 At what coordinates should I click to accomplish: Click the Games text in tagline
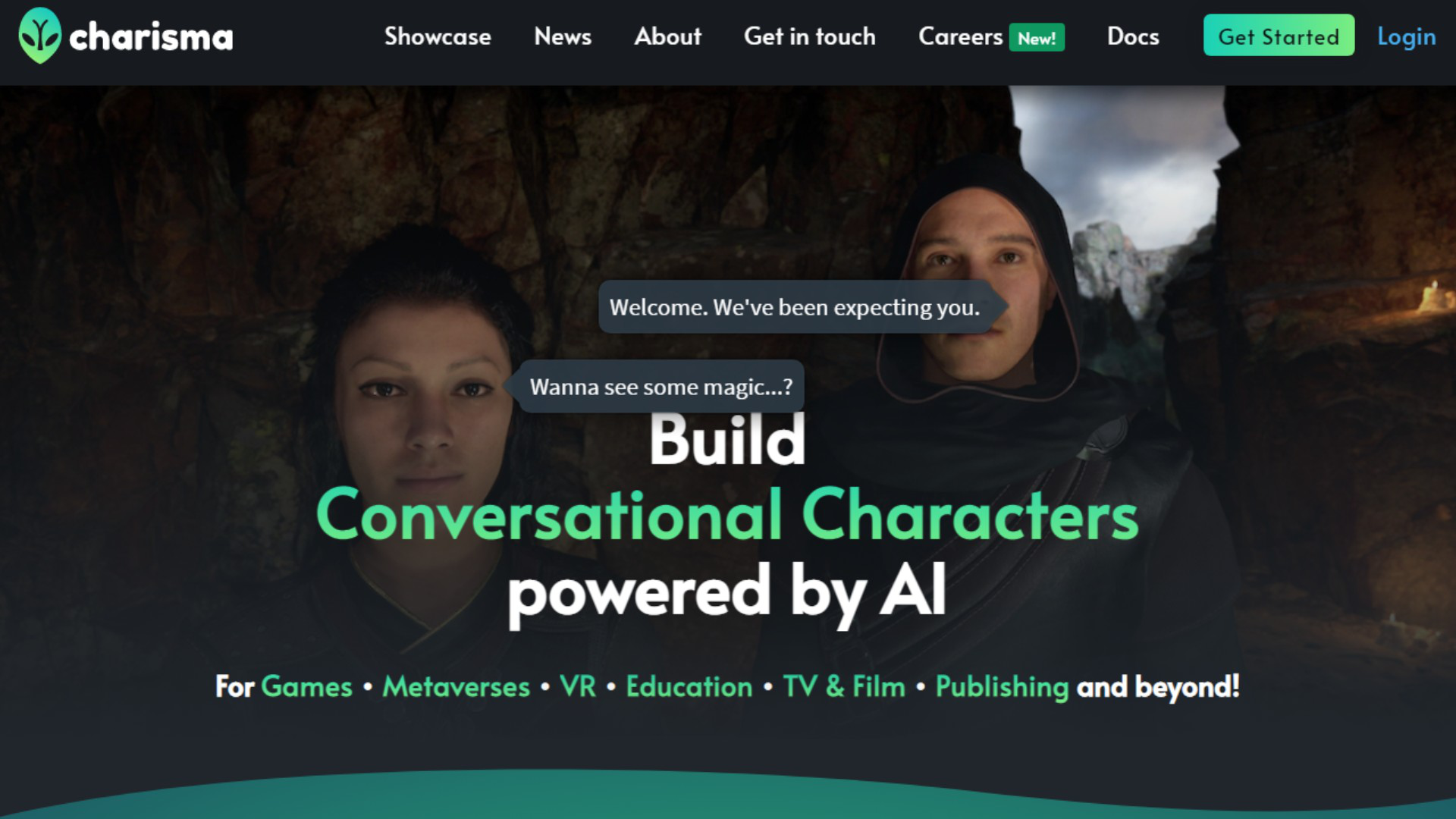306,687
